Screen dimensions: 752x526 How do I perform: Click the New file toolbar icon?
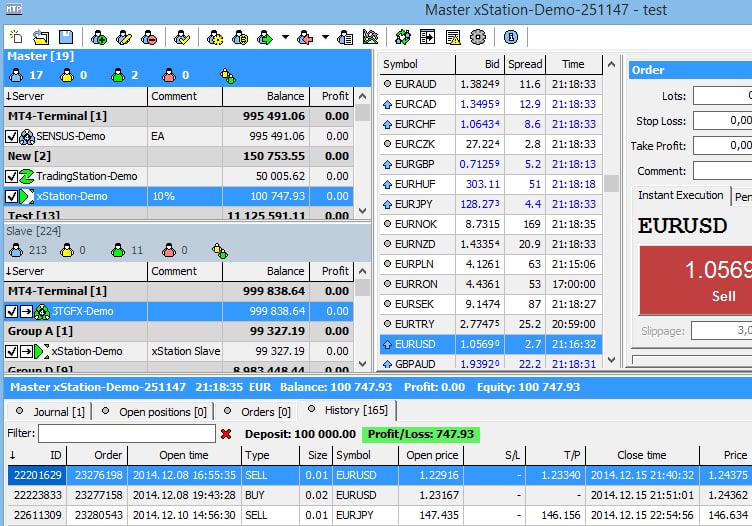[x=16, y=37]
